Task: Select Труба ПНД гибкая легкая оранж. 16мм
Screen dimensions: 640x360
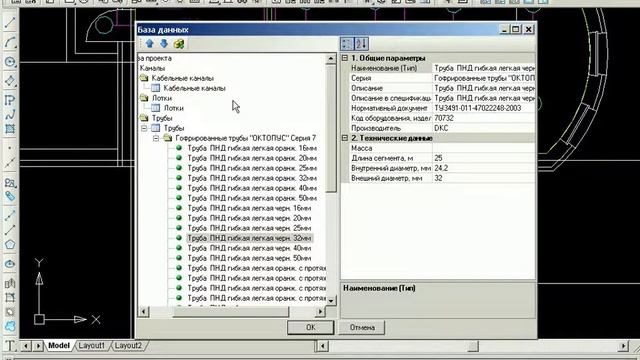Action: pyautogui.click(x=252, y=148)
